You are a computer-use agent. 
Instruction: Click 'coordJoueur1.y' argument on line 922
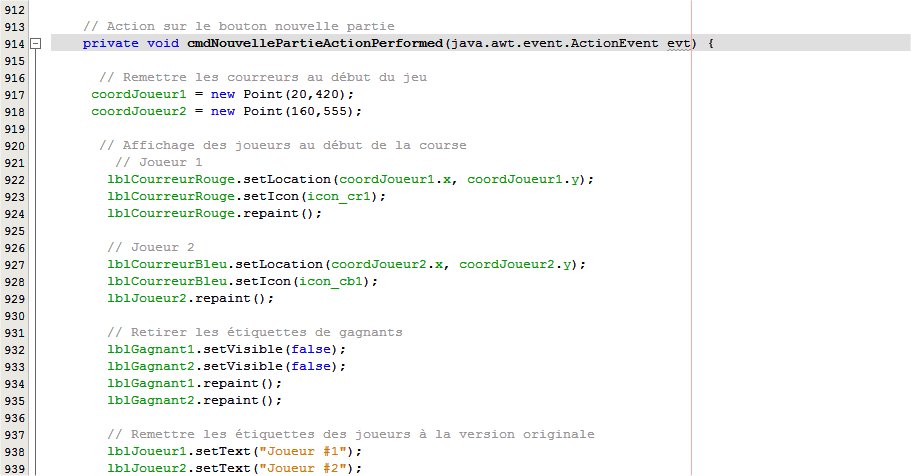tap(523, 179)
